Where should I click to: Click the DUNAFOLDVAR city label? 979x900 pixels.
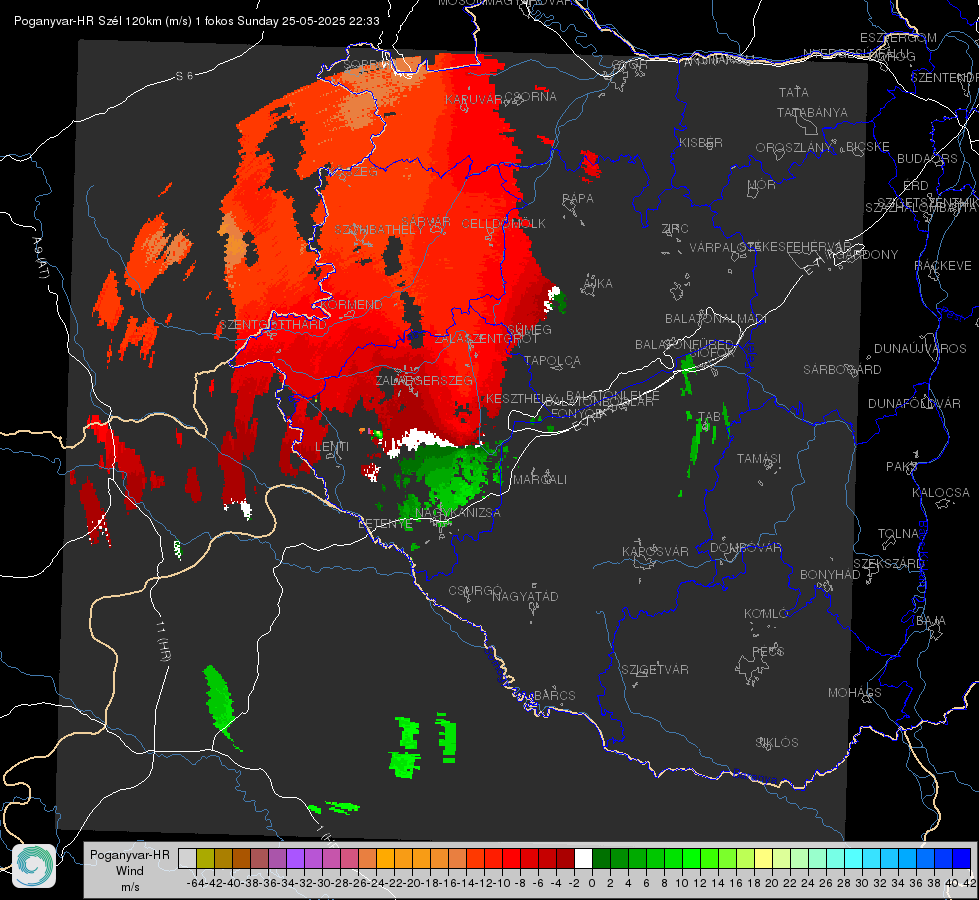pyautogui.click(x=914, y=403)
